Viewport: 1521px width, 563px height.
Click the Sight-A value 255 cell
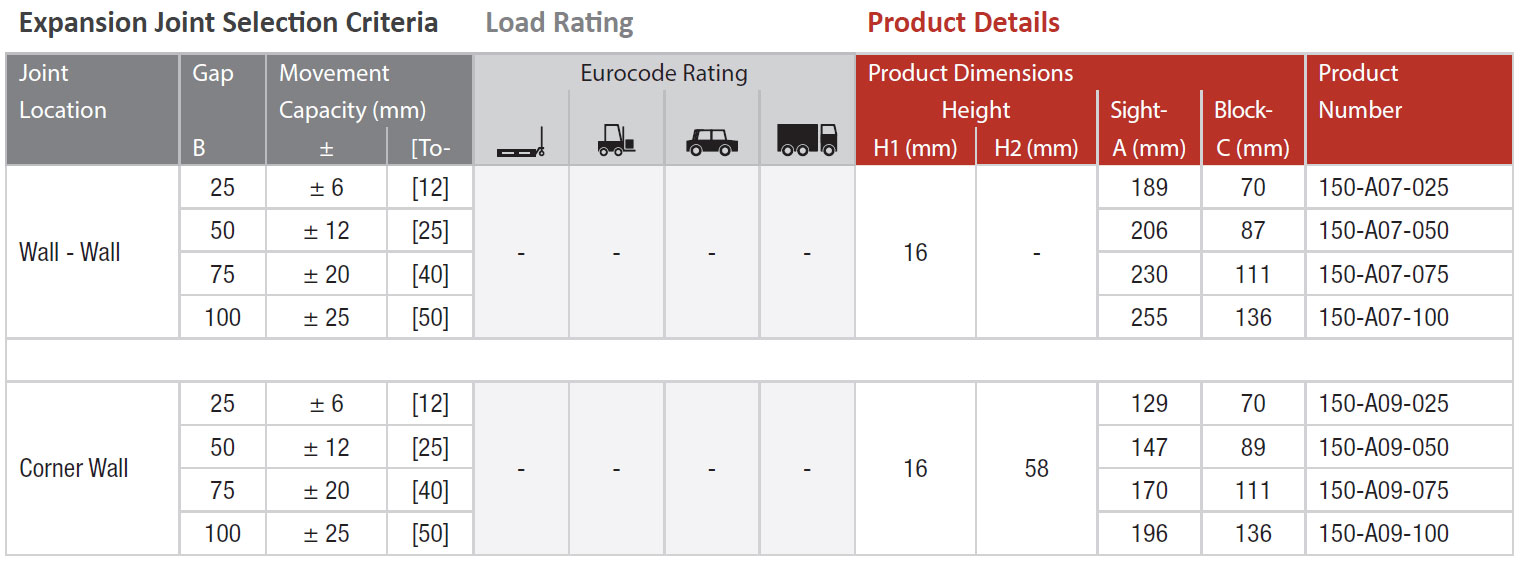(x=1149, y=317)
